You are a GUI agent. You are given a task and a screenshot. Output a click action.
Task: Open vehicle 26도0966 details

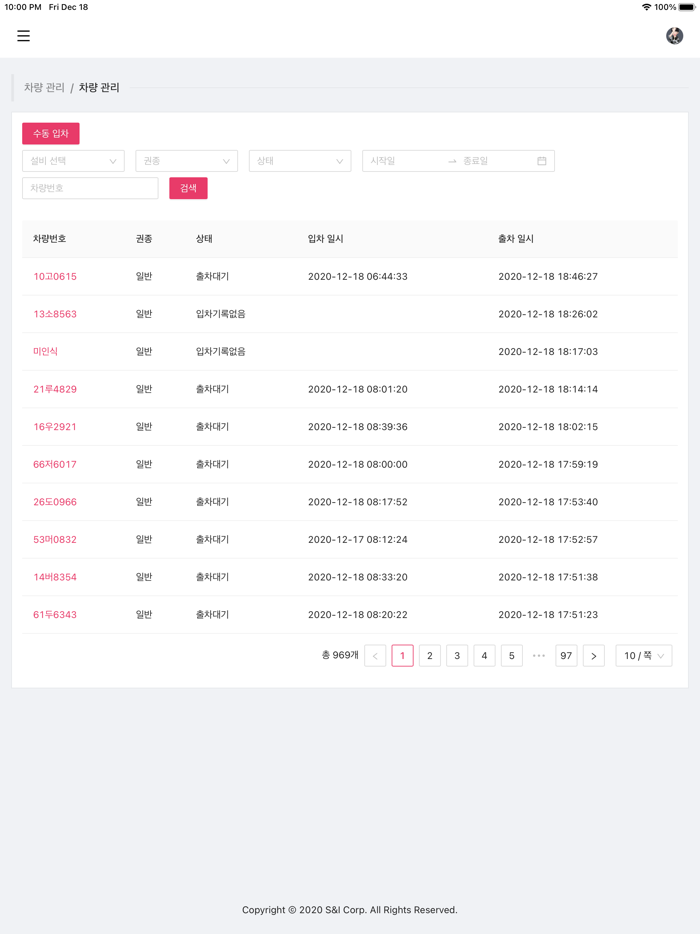coord(55,502)
